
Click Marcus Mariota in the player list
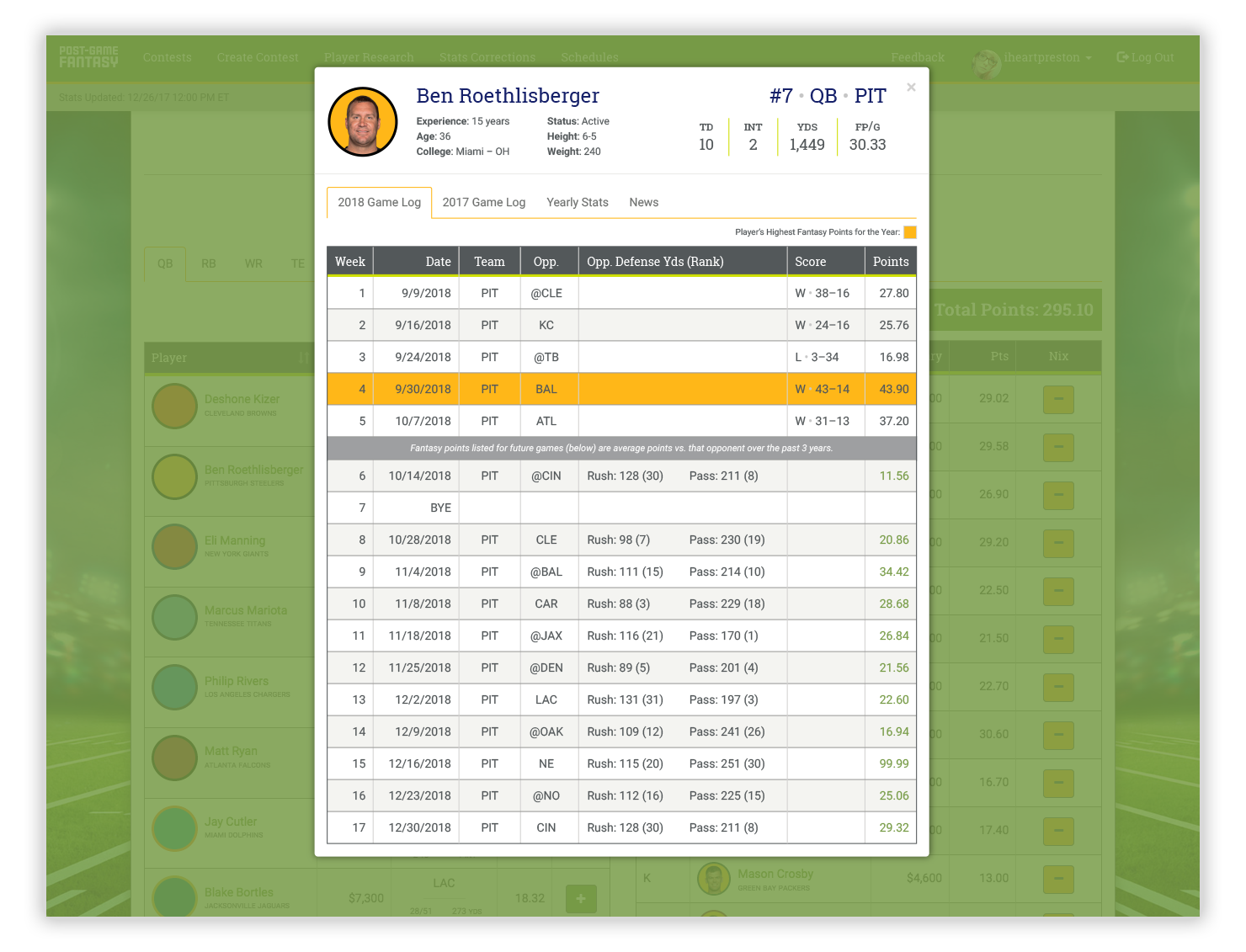click(246, 610)
